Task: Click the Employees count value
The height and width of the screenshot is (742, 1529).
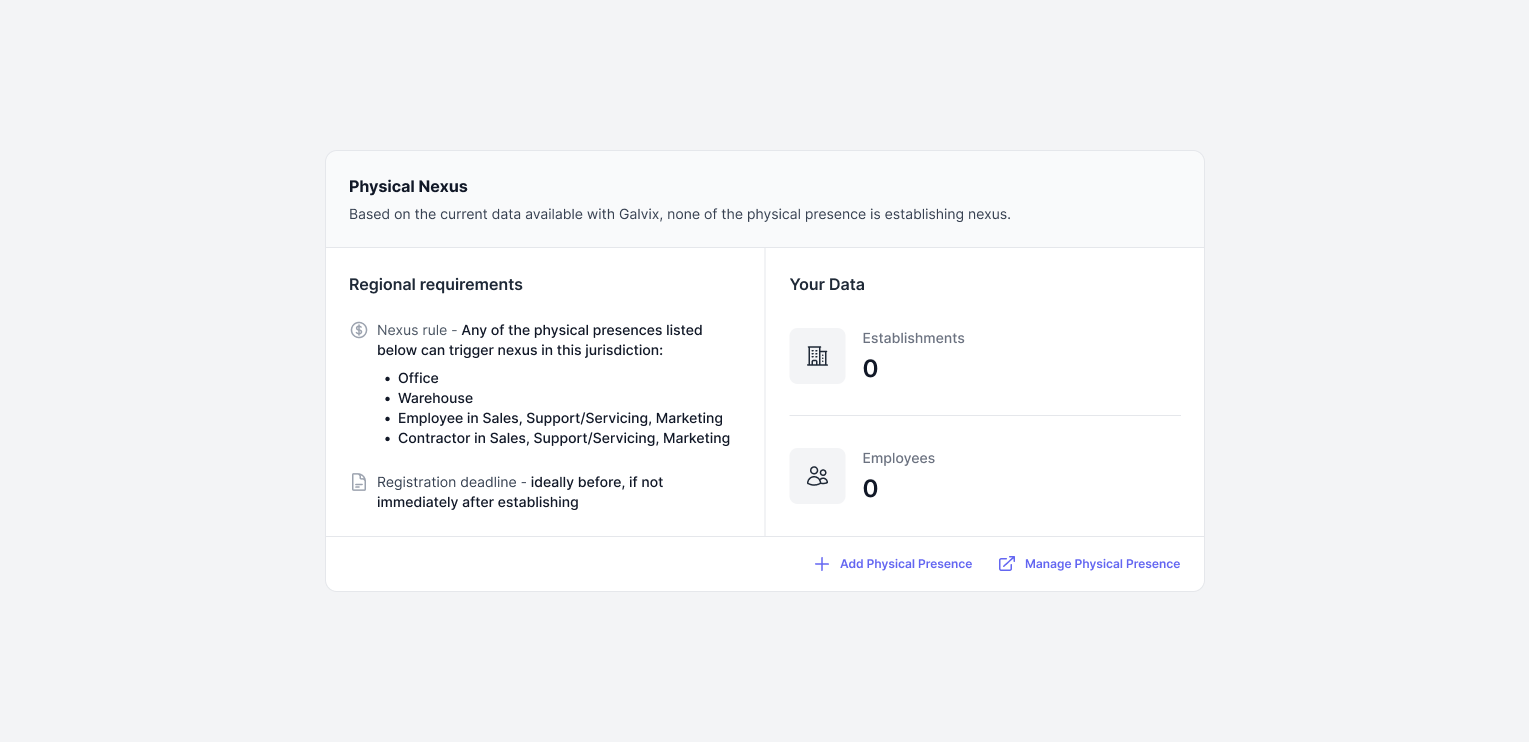Action: (x=870, y=489)
